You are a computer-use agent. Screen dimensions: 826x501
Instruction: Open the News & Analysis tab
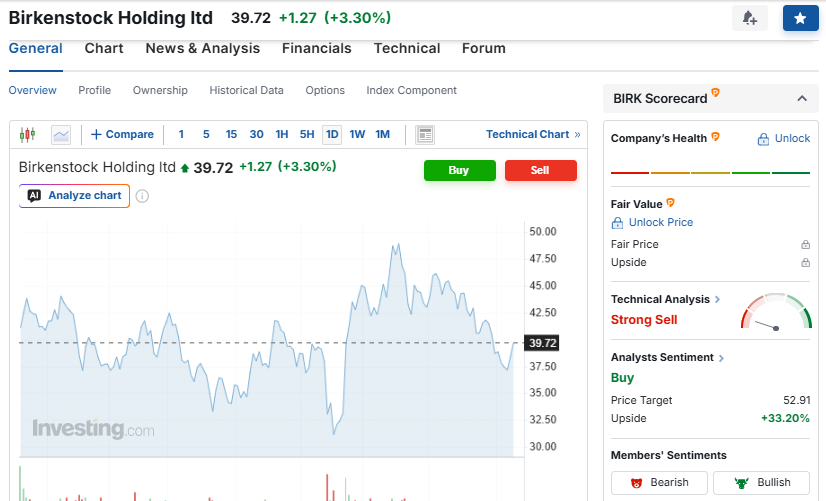(x=203, y=48)
